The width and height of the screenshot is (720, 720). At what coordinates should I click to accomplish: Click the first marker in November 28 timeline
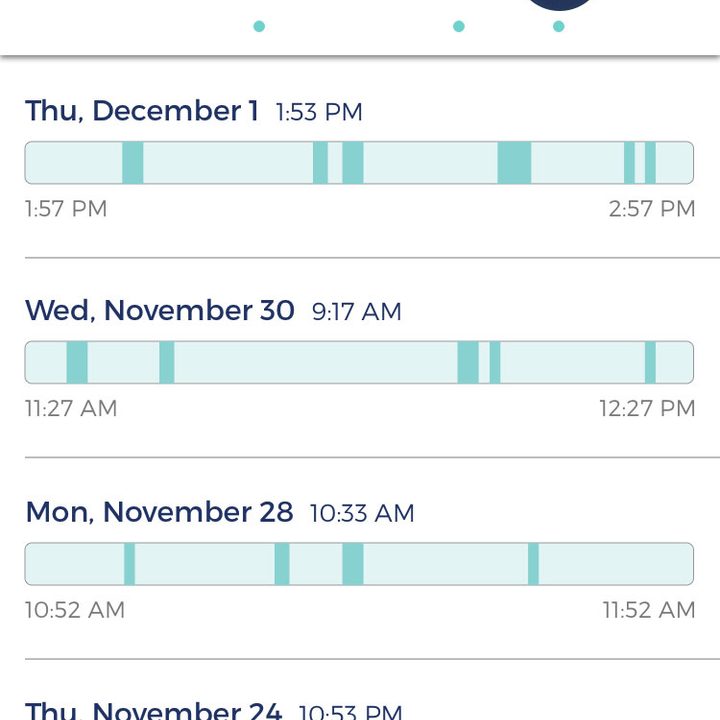[x=129, y=564]
